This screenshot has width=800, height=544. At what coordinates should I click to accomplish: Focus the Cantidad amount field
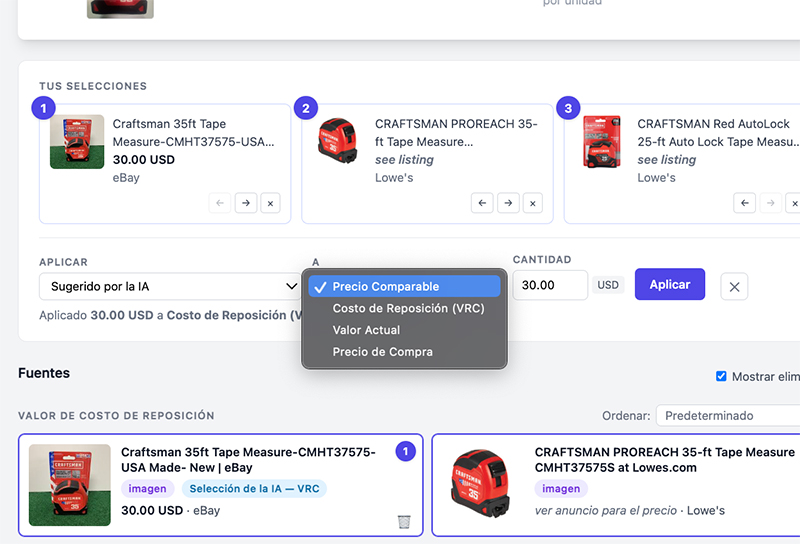[x=550, y=285]
